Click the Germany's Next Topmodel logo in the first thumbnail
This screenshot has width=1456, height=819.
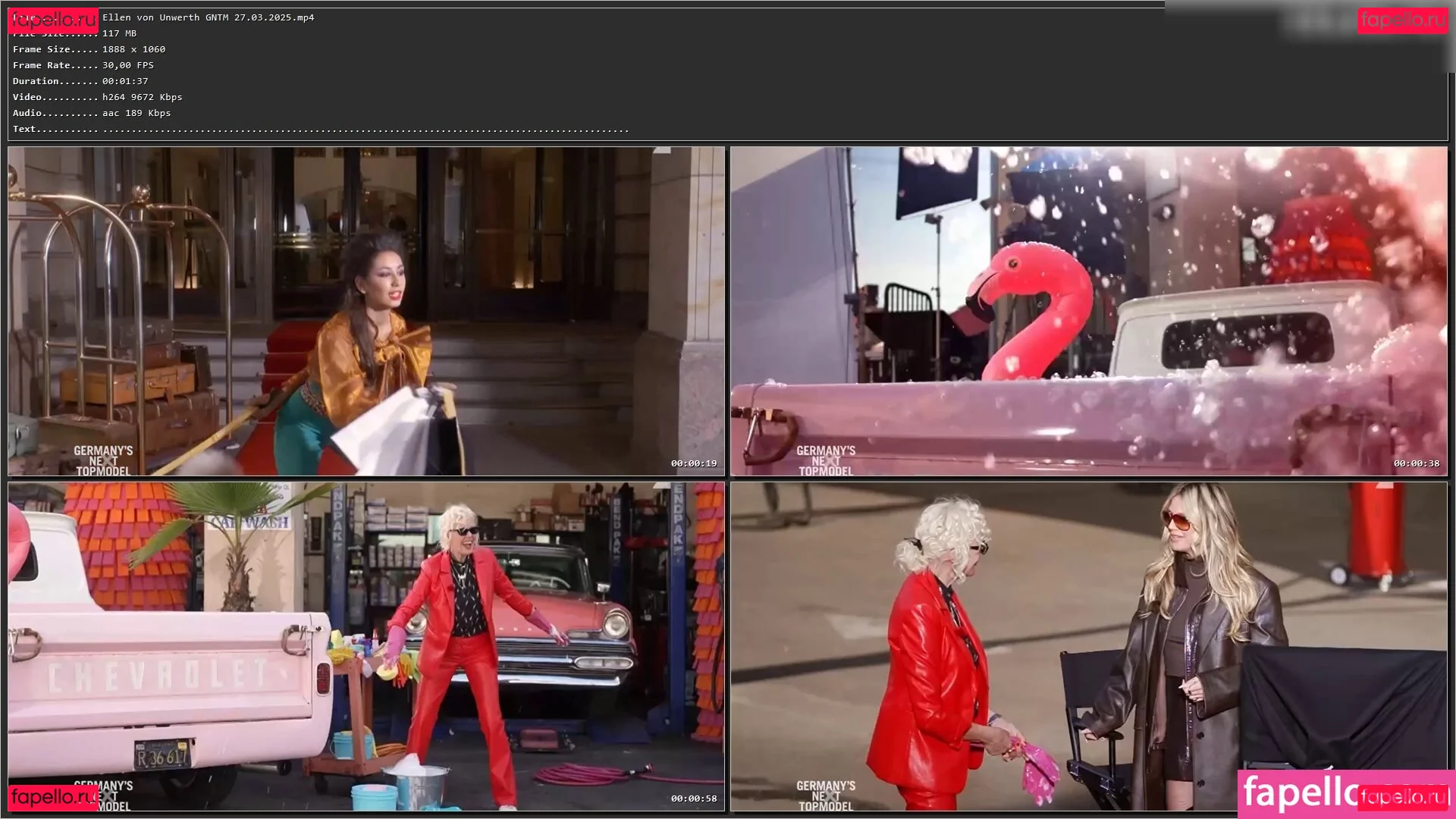tap(103, 460)
